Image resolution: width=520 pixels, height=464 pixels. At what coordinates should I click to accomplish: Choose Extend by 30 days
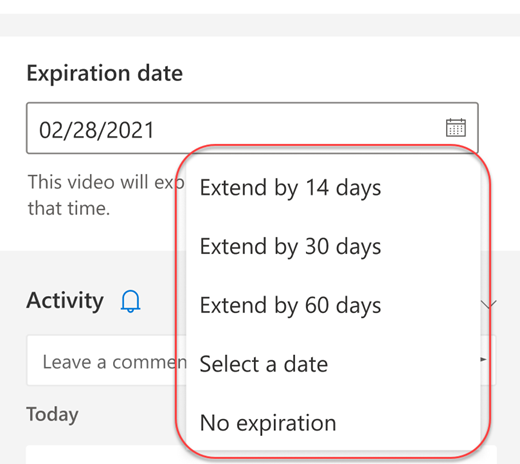pos(290,247)
